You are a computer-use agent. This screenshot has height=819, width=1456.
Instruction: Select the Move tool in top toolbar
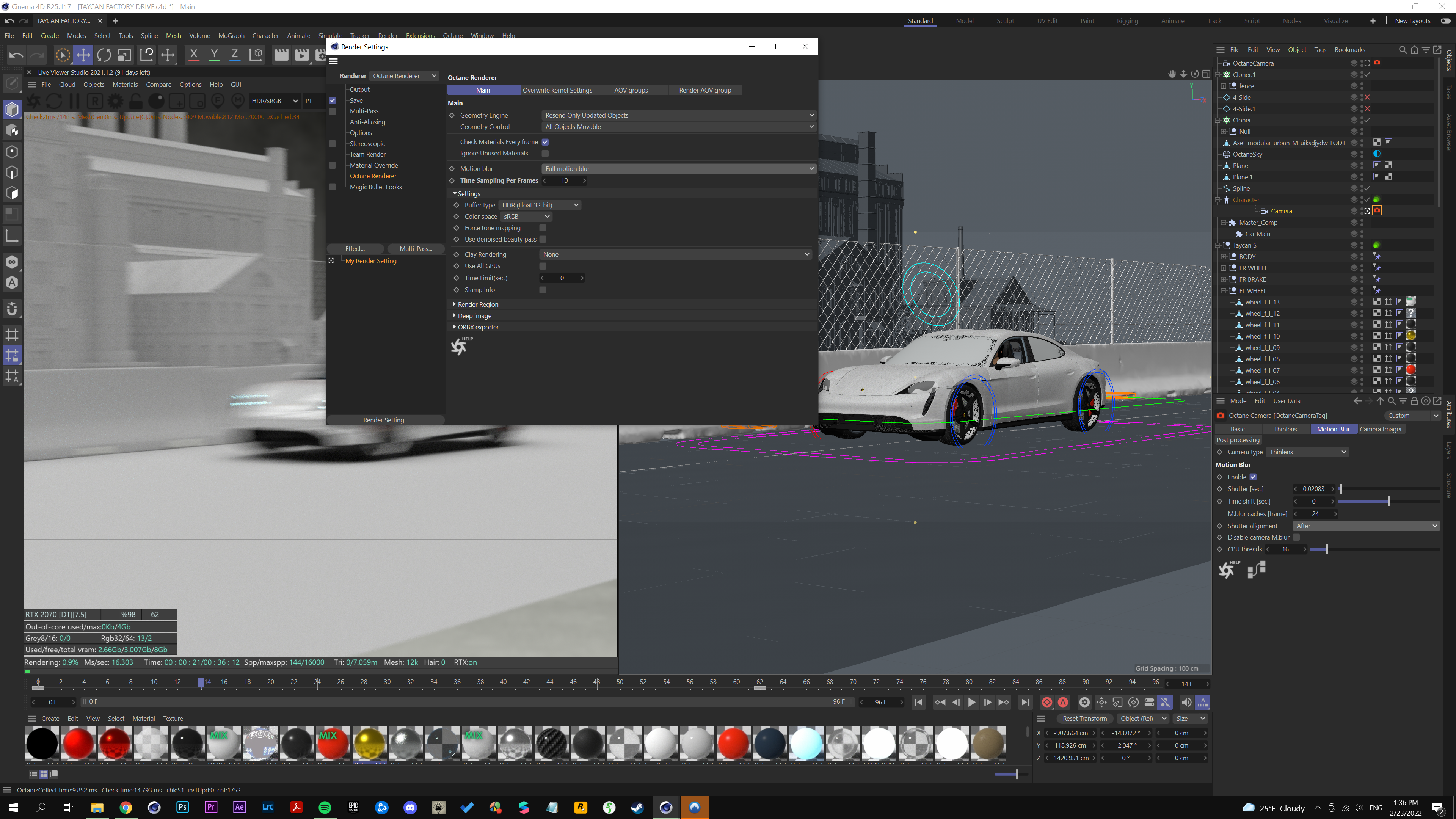(x=83, y=55)
